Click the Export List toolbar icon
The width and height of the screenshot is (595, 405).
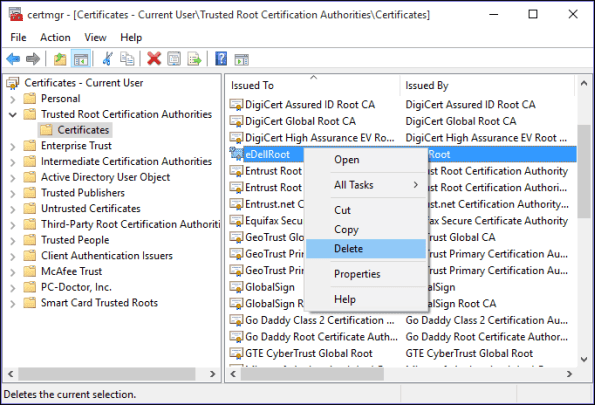[194, 59]
